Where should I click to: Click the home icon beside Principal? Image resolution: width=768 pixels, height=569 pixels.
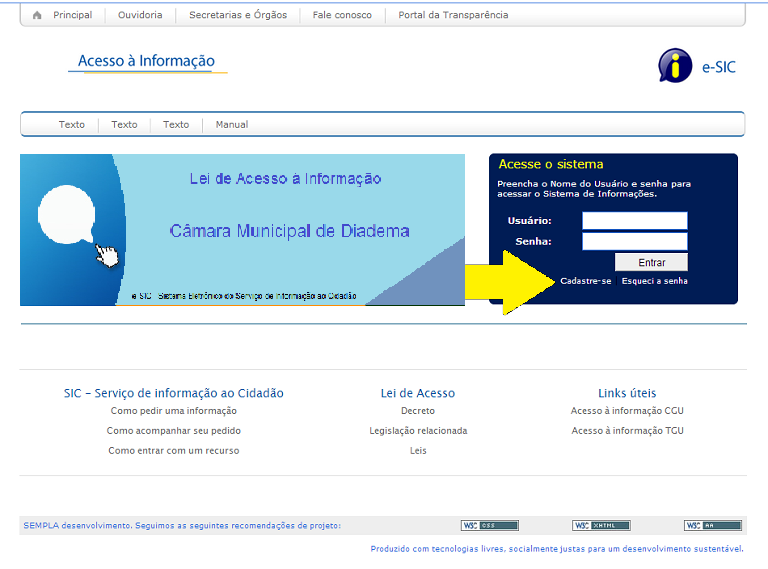(x=37, y=15)
